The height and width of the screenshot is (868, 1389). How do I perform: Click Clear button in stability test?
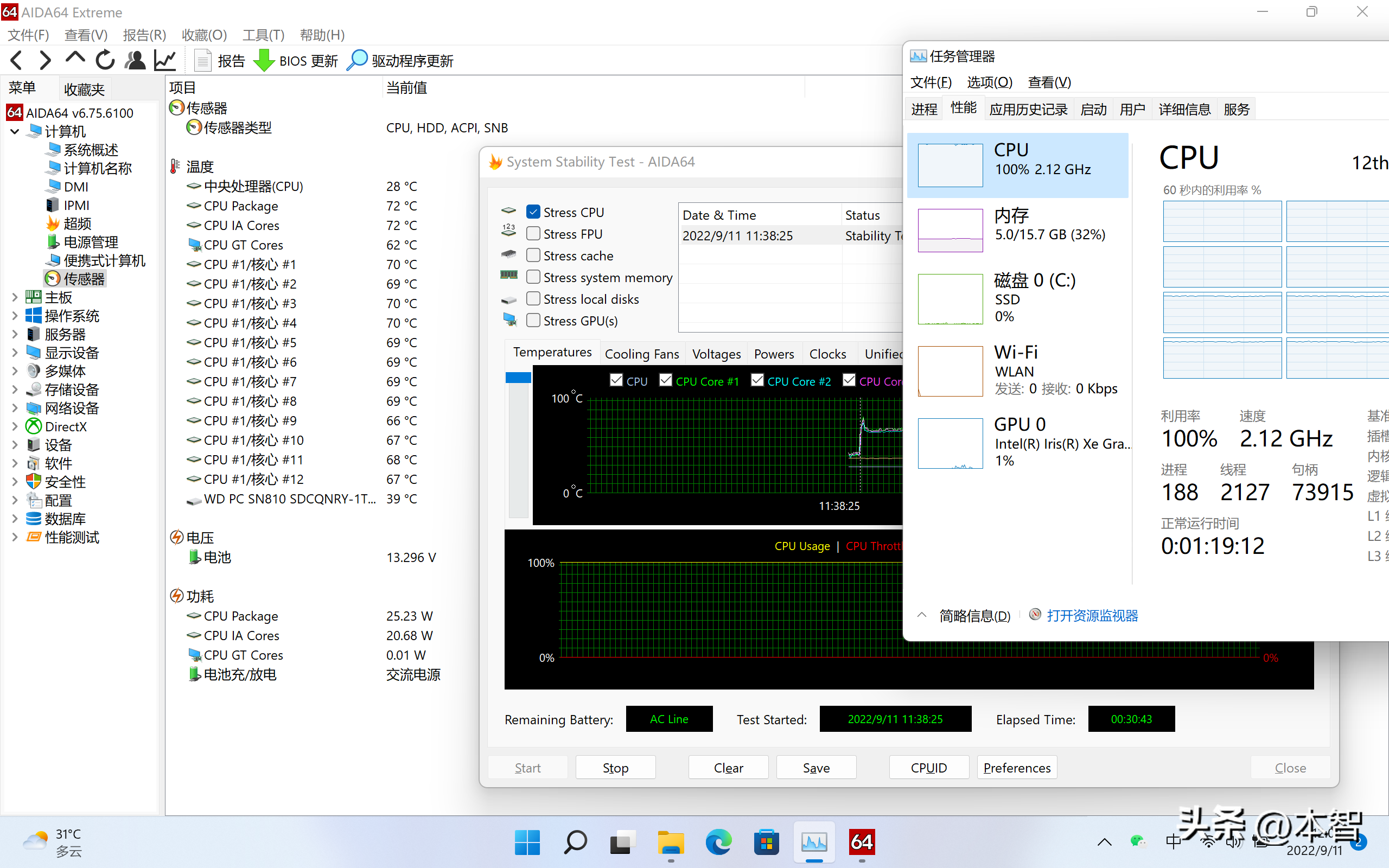(x=728, y=768)
